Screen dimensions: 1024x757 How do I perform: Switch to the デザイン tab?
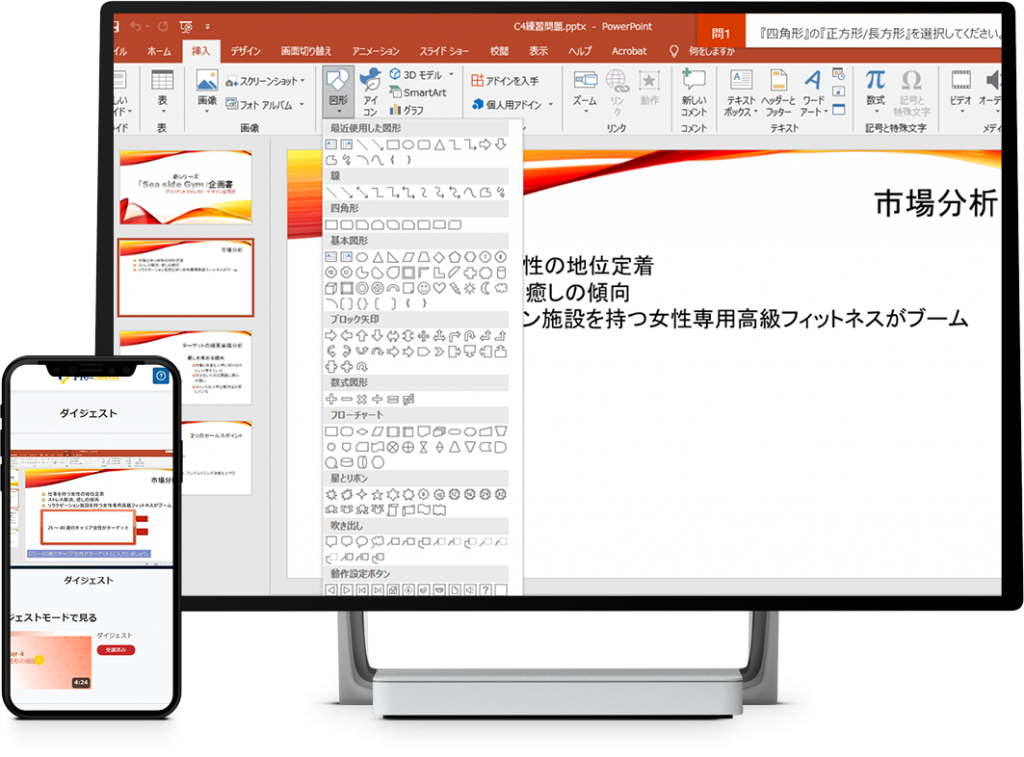coord(246,51)
